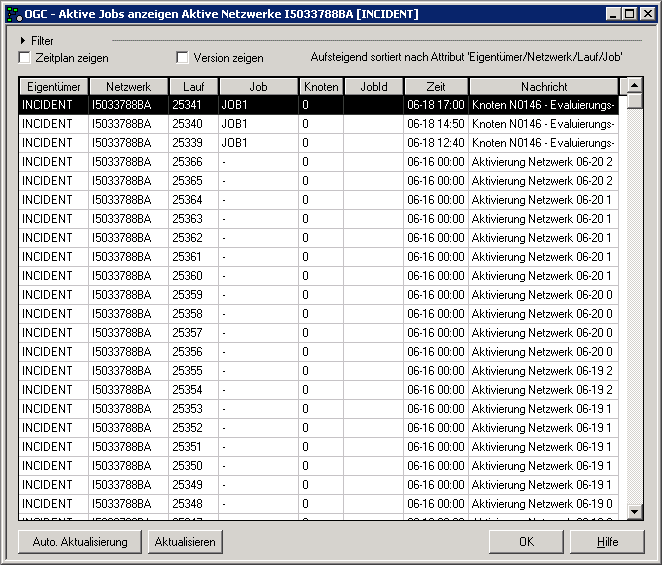
Task: Click the scrollbar up arrow
Action: click(x=635, y=86)
